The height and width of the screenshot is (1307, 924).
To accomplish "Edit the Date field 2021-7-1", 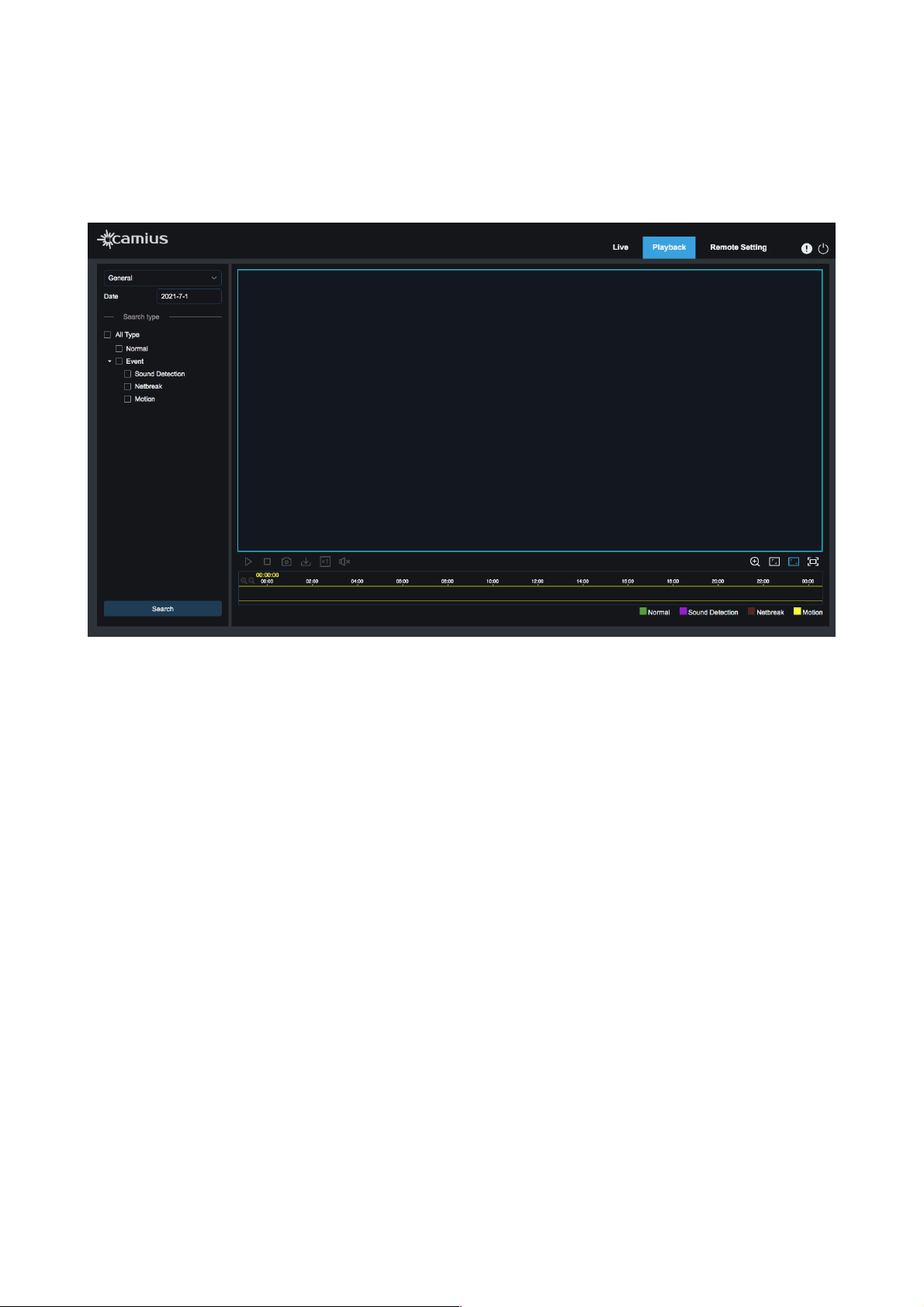I will click(189, 296).
